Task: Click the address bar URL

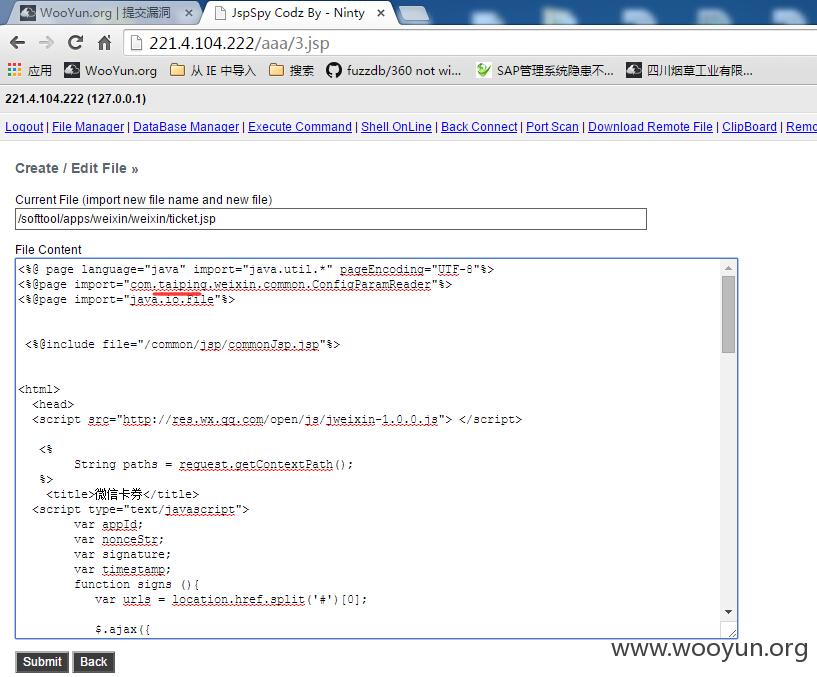Action: pyautogui.click(x=239, y=43)
